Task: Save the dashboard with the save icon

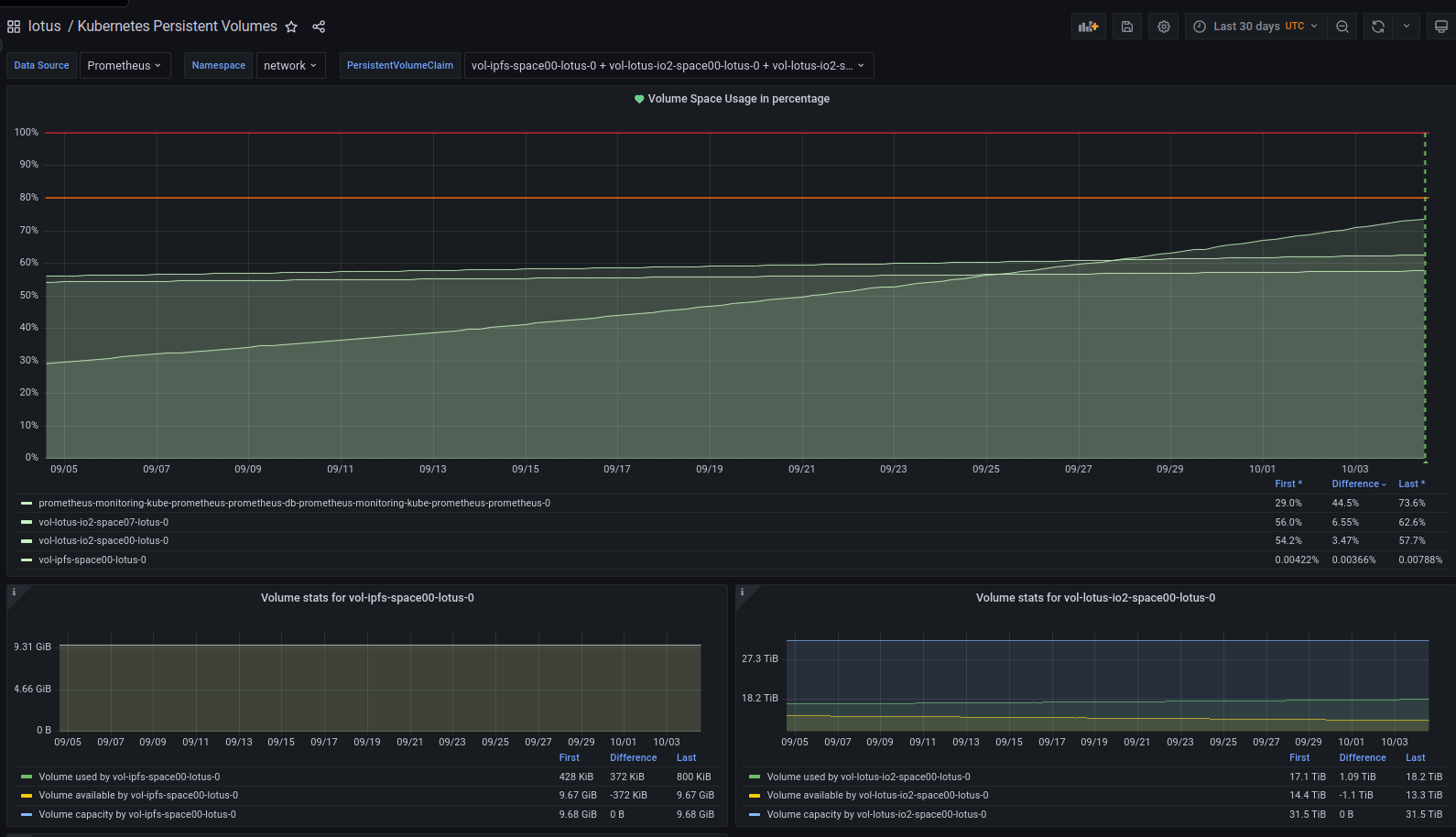Action: (x=1127, y=27)
